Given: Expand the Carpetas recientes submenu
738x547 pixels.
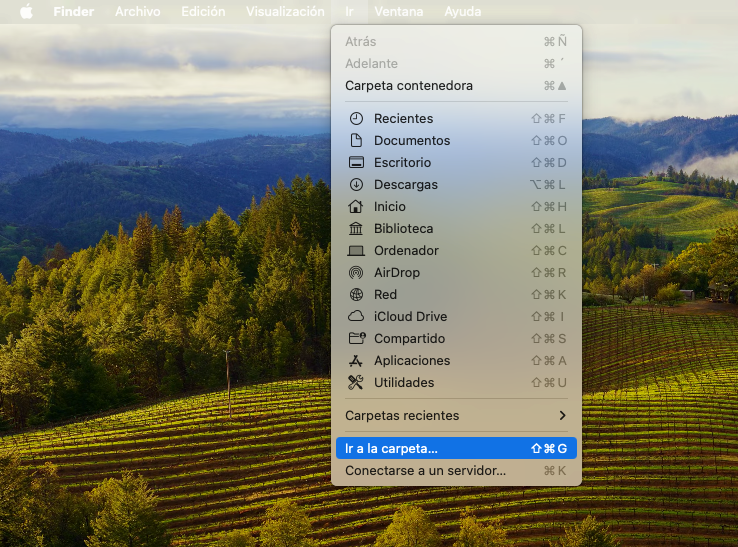Looking at the screenshot, I should (456, 416).
